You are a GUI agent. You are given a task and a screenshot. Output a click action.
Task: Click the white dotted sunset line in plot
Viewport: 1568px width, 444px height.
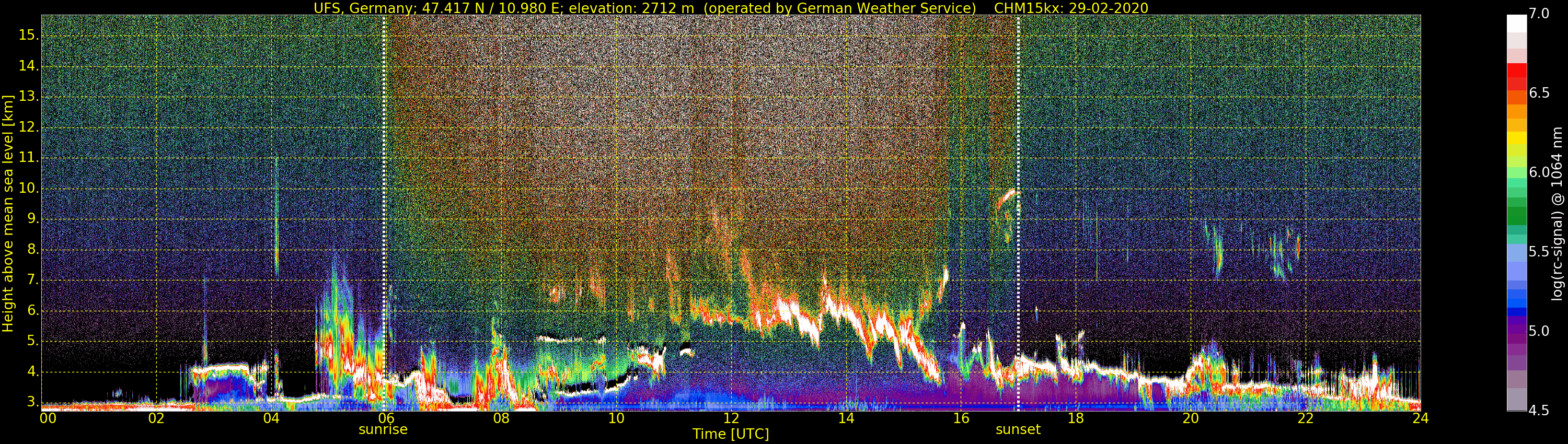pos(1018,213)
